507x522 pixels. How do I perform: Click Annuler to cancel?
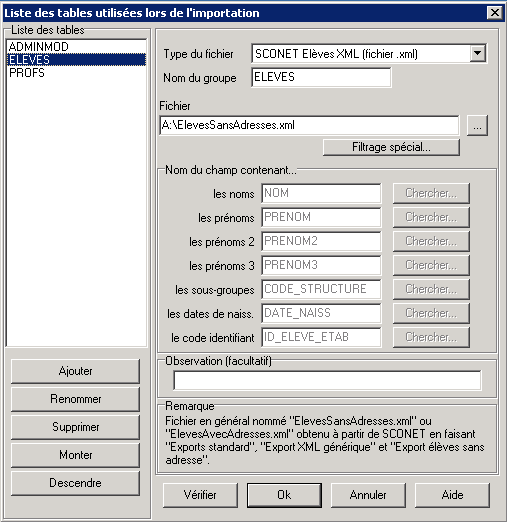368,495
